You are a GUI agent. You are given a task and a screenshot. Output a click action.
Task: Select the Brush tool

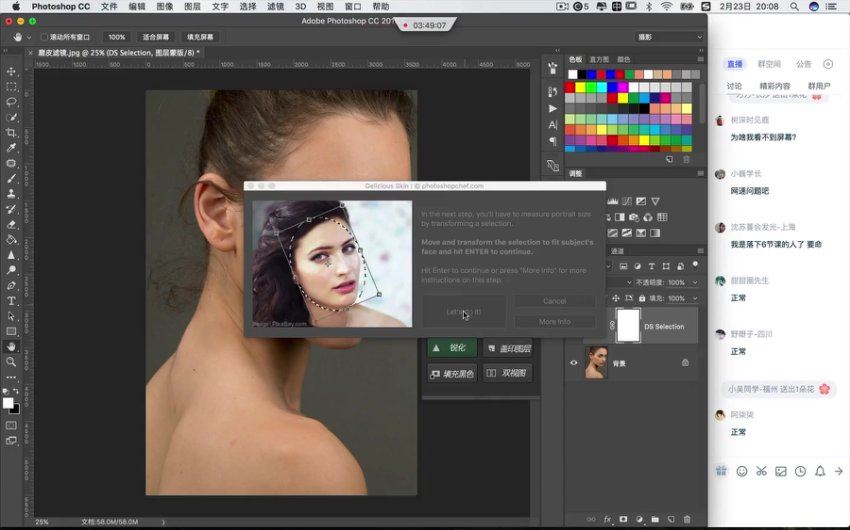(11, 178)
